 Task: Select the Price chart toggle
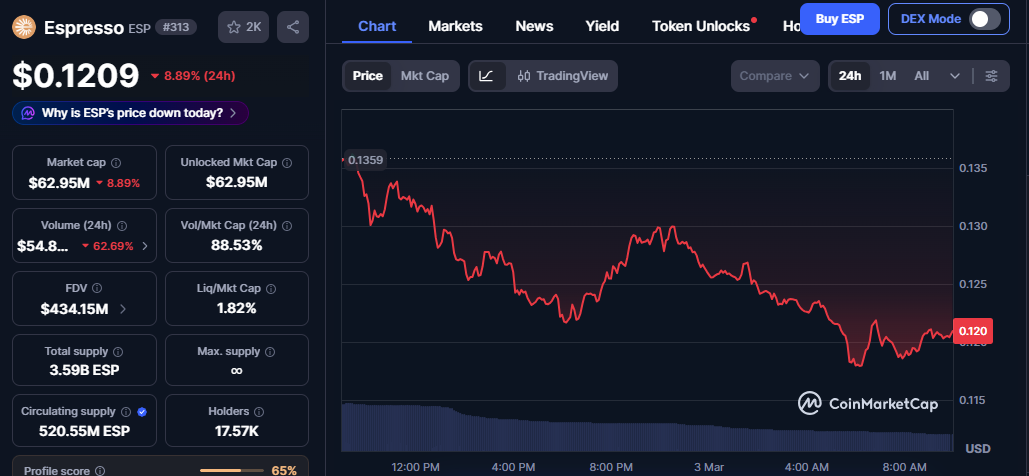pos(368,76)
